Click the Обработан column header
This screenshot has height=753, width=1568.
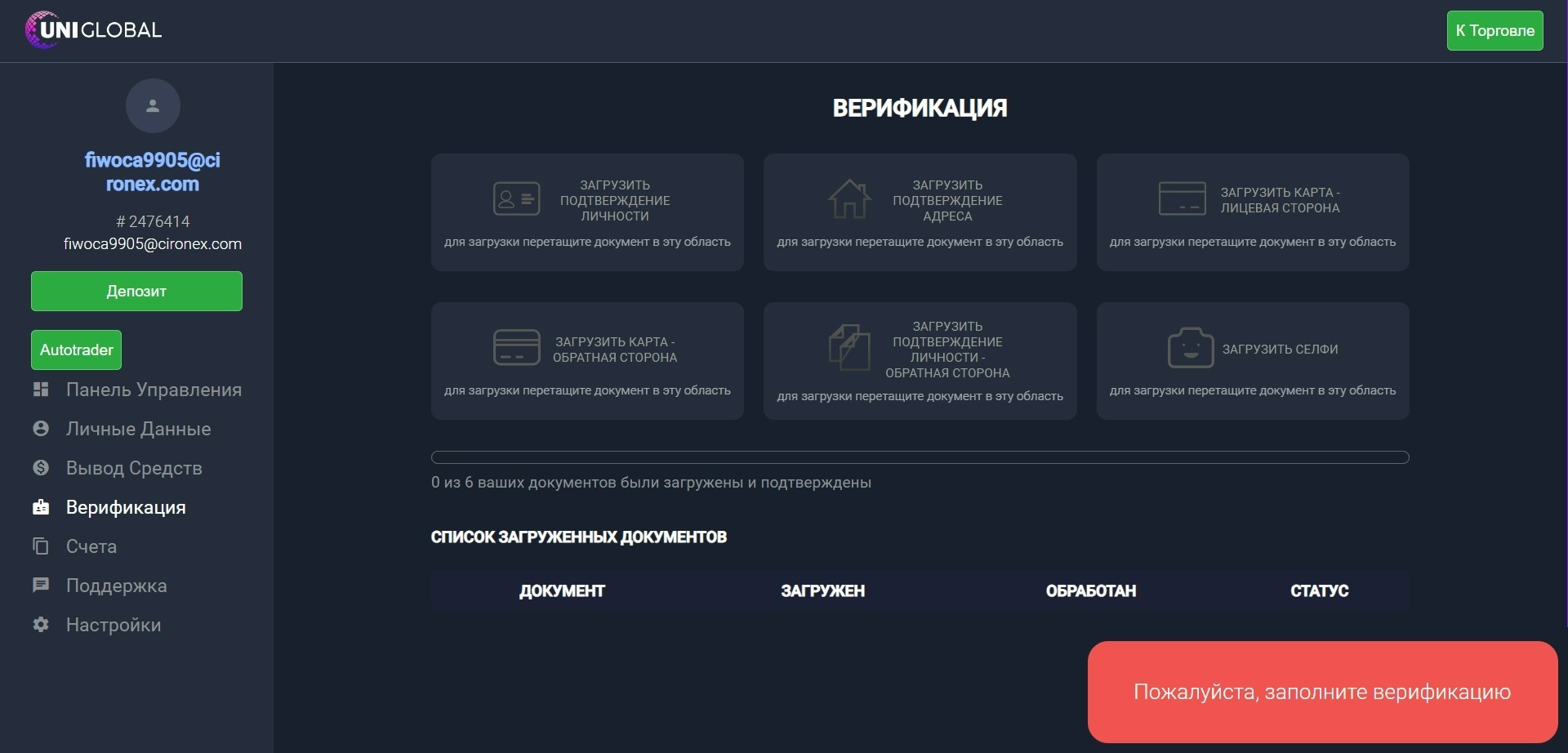1090,590
